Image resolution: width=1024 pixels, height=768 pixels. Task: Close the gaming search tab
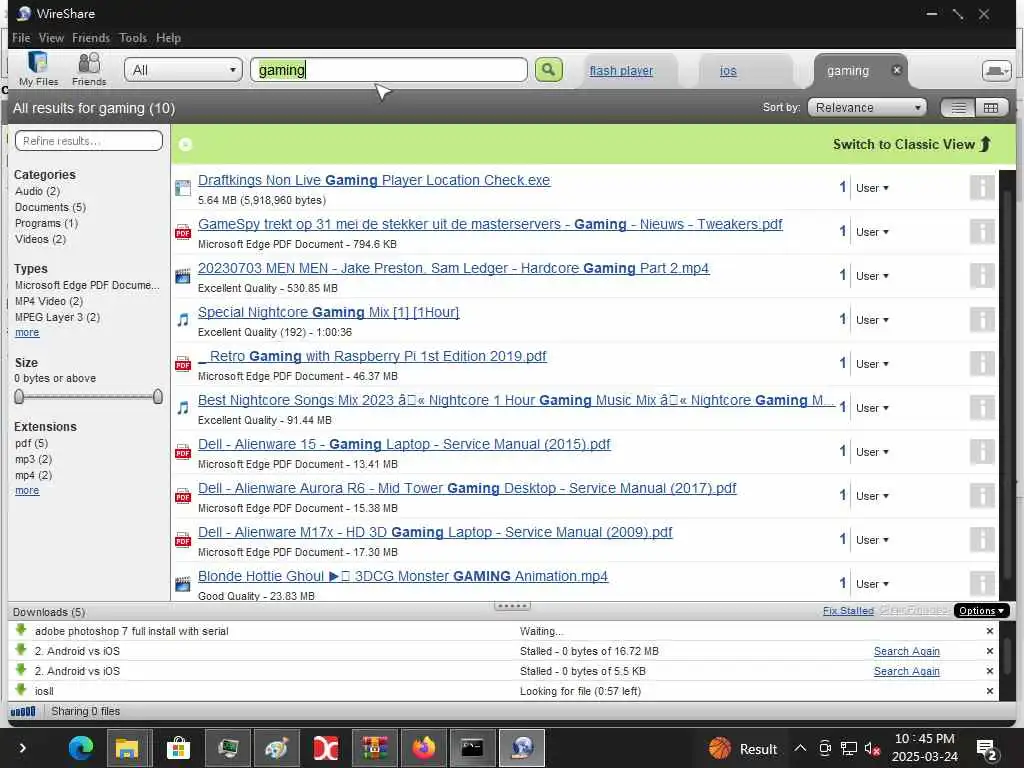point(897,70)
